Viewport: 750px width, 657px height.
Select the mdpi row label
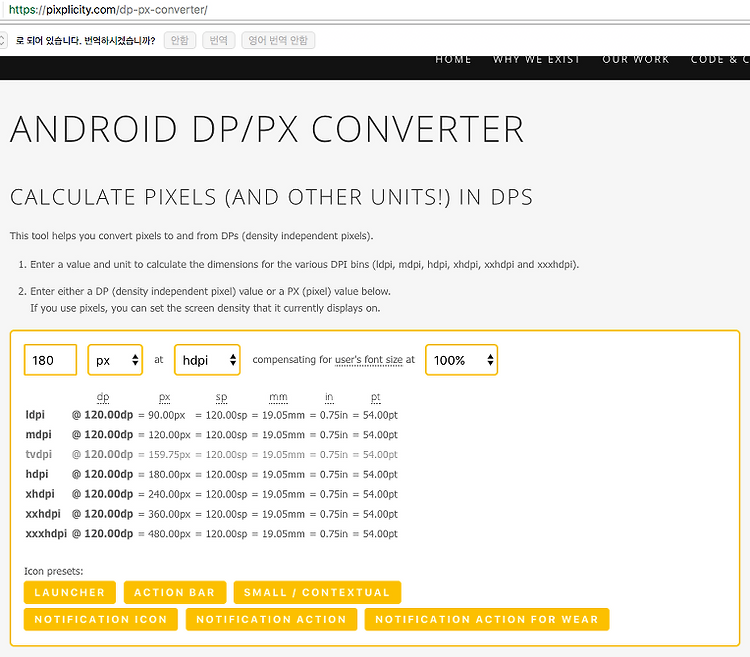coord(38,435)
